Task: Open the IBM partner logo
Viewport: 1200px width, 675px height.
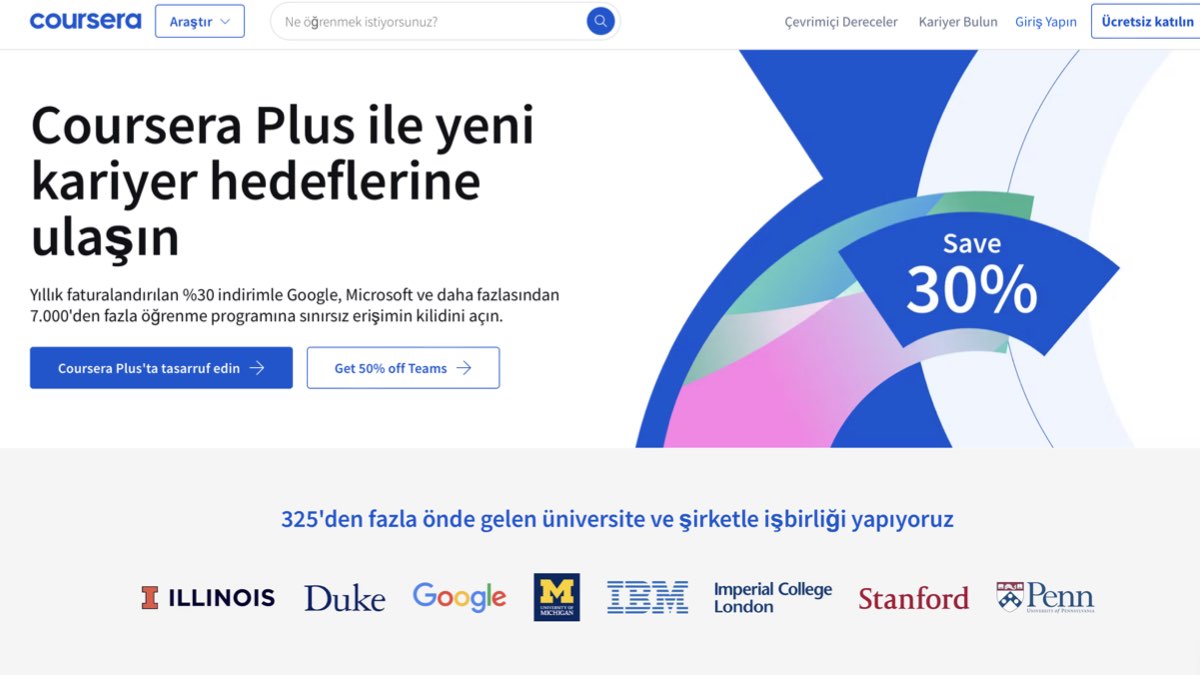Action: coord(647,597)
